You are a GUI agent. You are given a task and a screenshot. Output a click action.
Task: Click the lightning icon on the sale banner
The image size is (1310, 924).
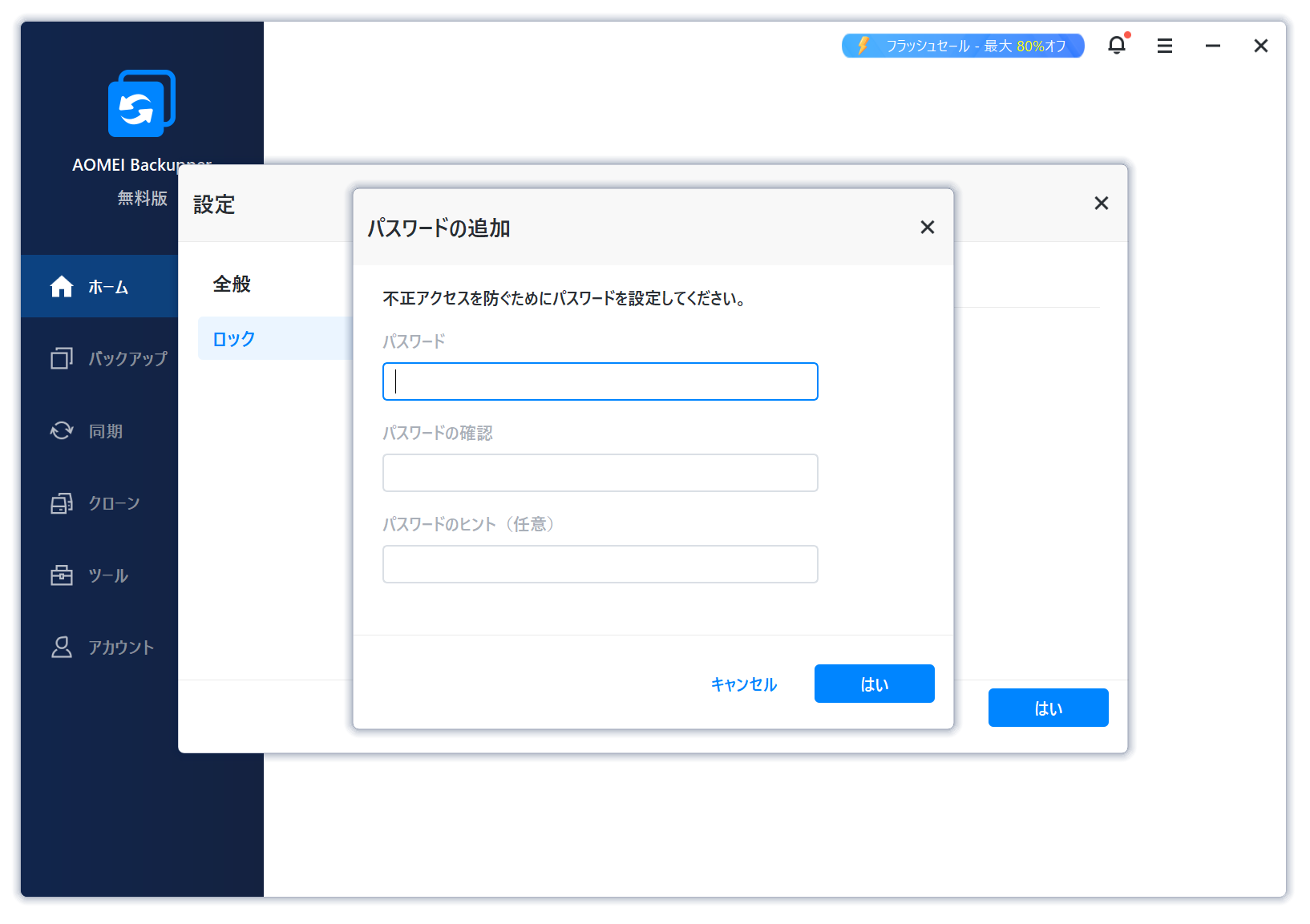point(862,46)
